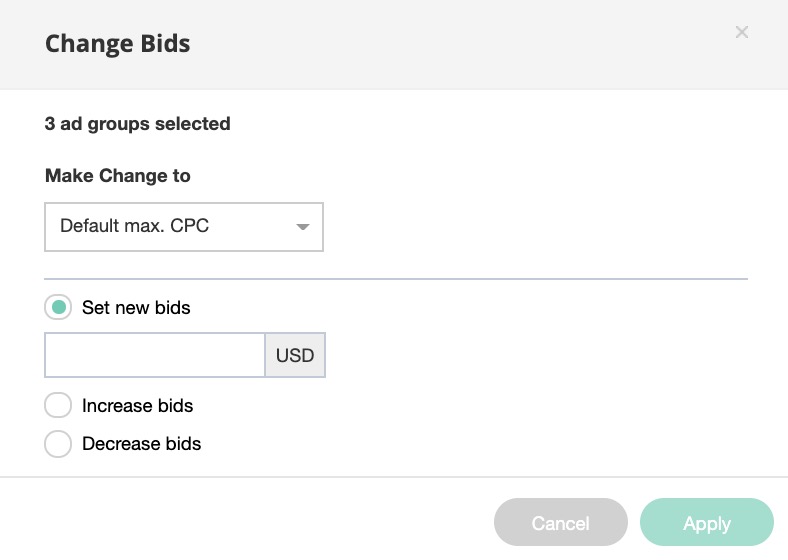788x560 pixels.
Task: Focus the new bid amount input field
Action: (x=154, y=355)
